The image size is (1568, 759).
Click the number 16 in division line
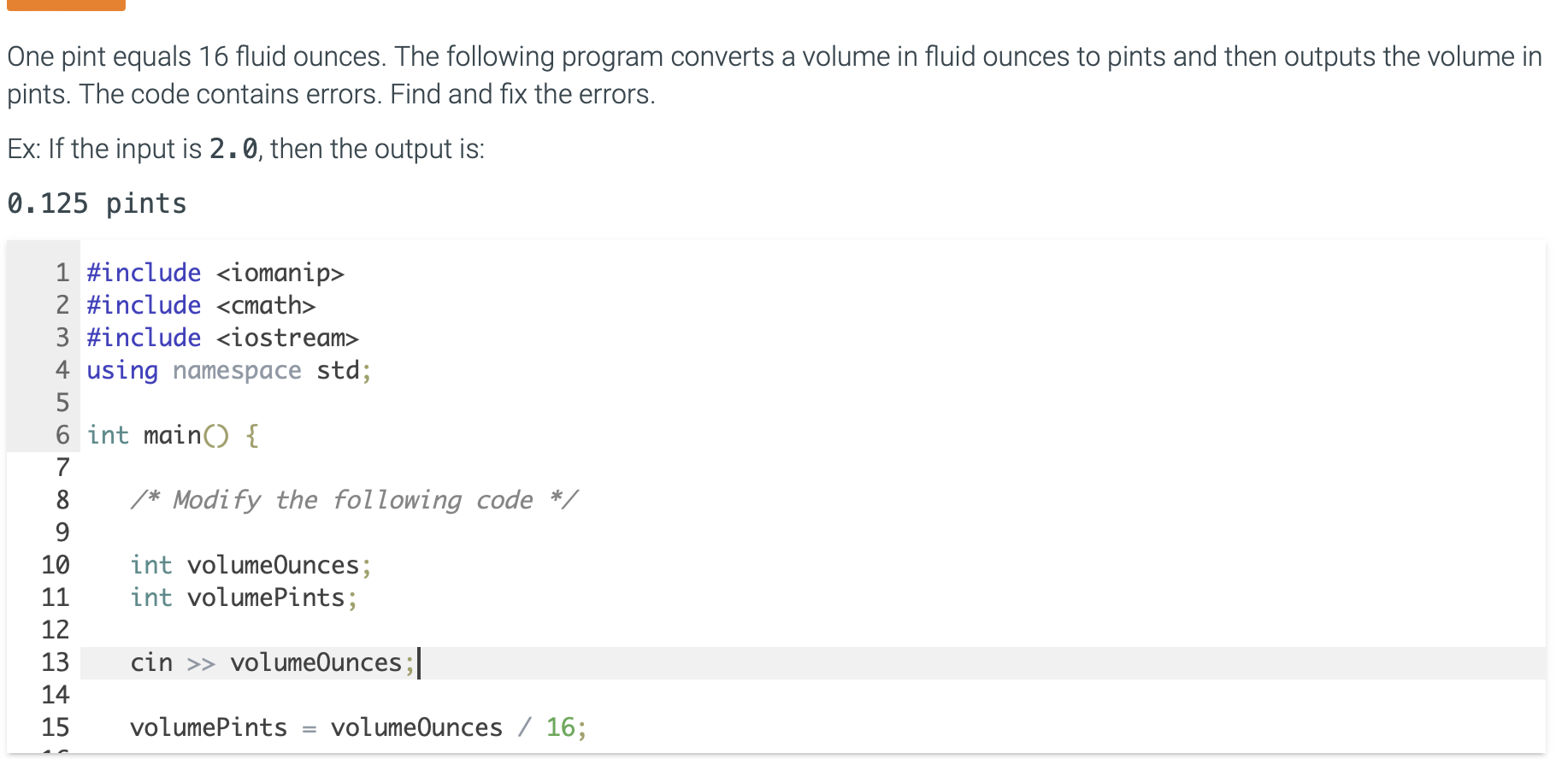tap(560, 727)
